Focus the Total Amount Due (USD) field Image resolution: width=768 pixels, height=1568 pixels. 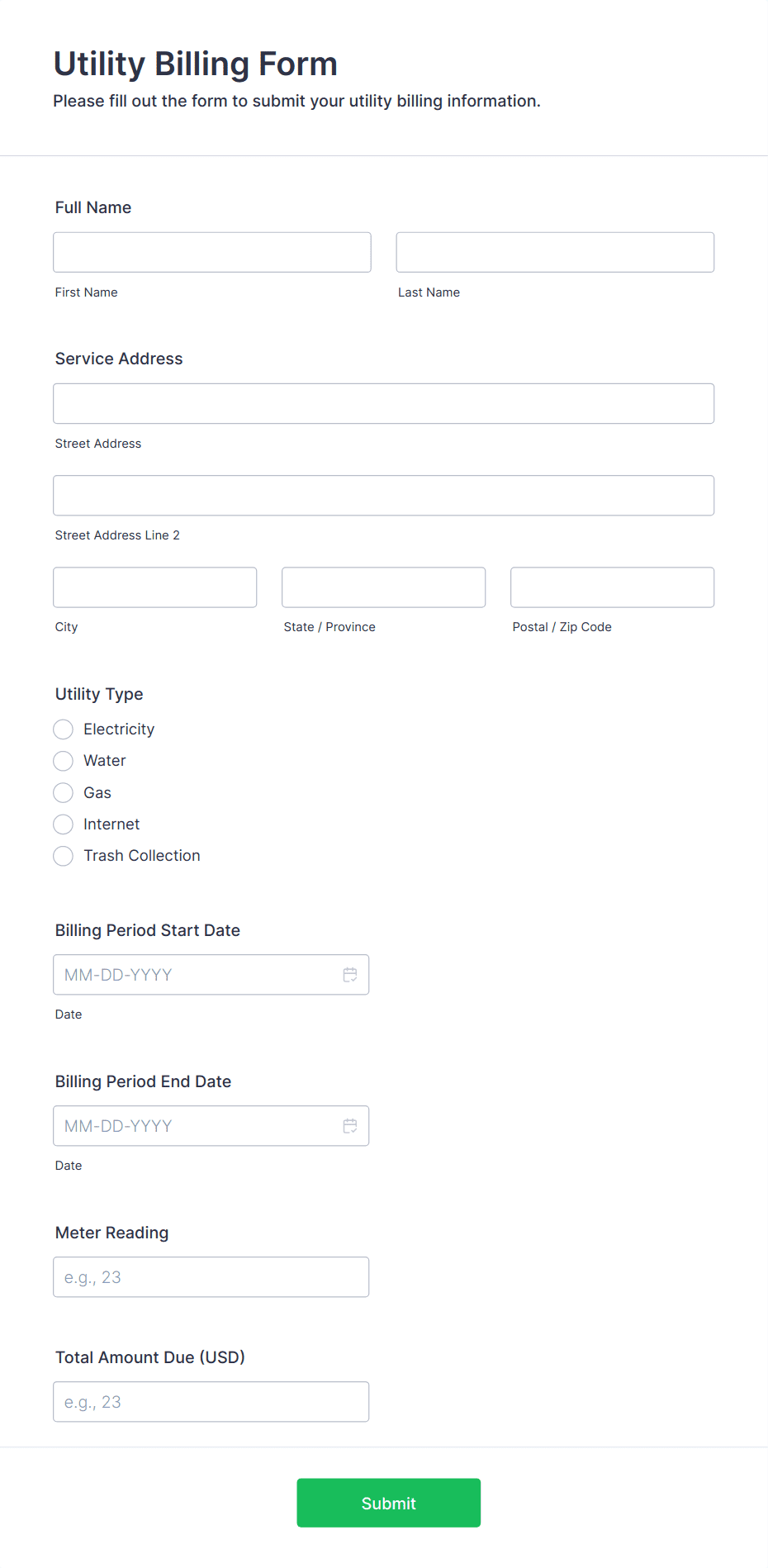pyautogui.click(x=211, y=1402)
